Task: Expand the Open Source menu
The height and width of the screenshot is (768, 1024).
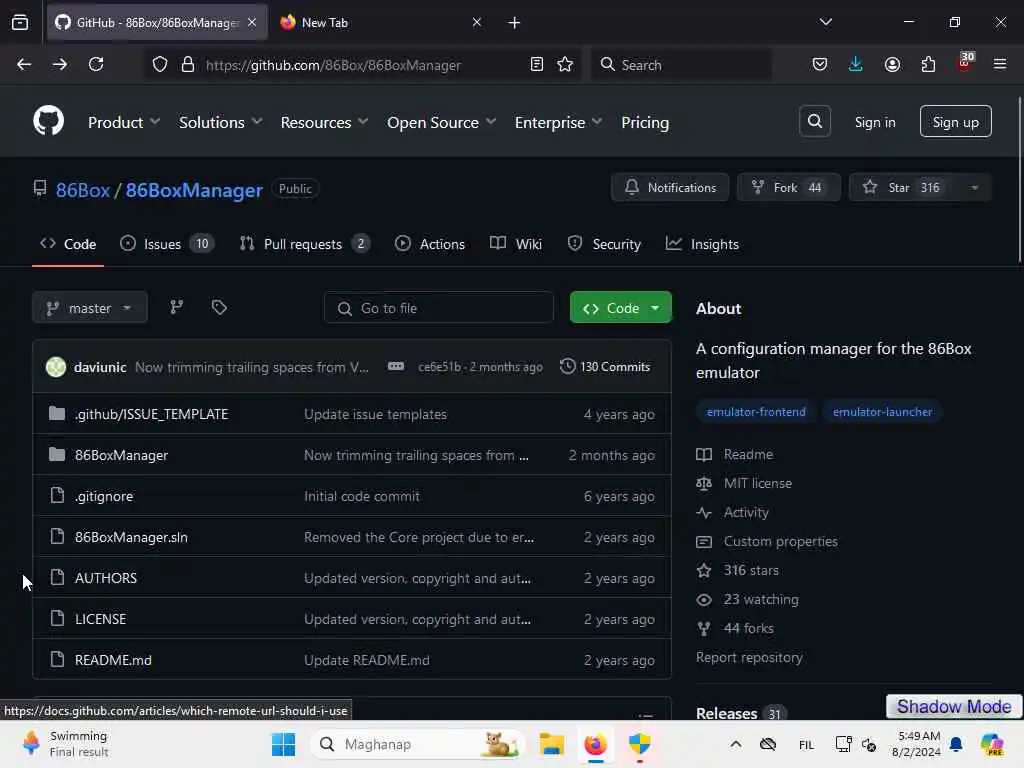Action: point(441,122)
